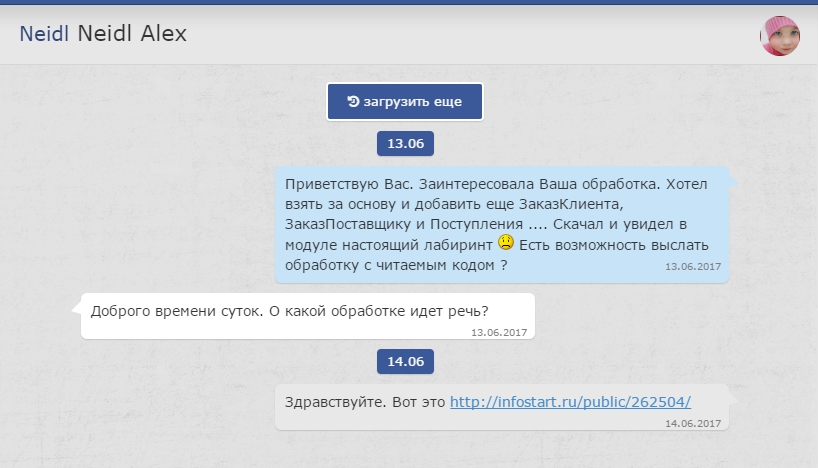
Task: Click the 13.06.2017 timestamp in the blue message
Action: point(693,267)
